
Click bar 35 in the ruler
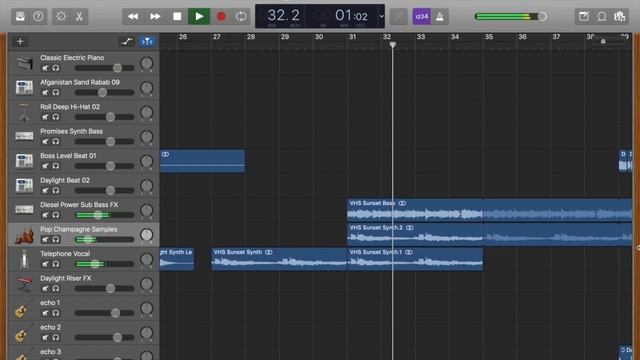(x=489, y=37)
